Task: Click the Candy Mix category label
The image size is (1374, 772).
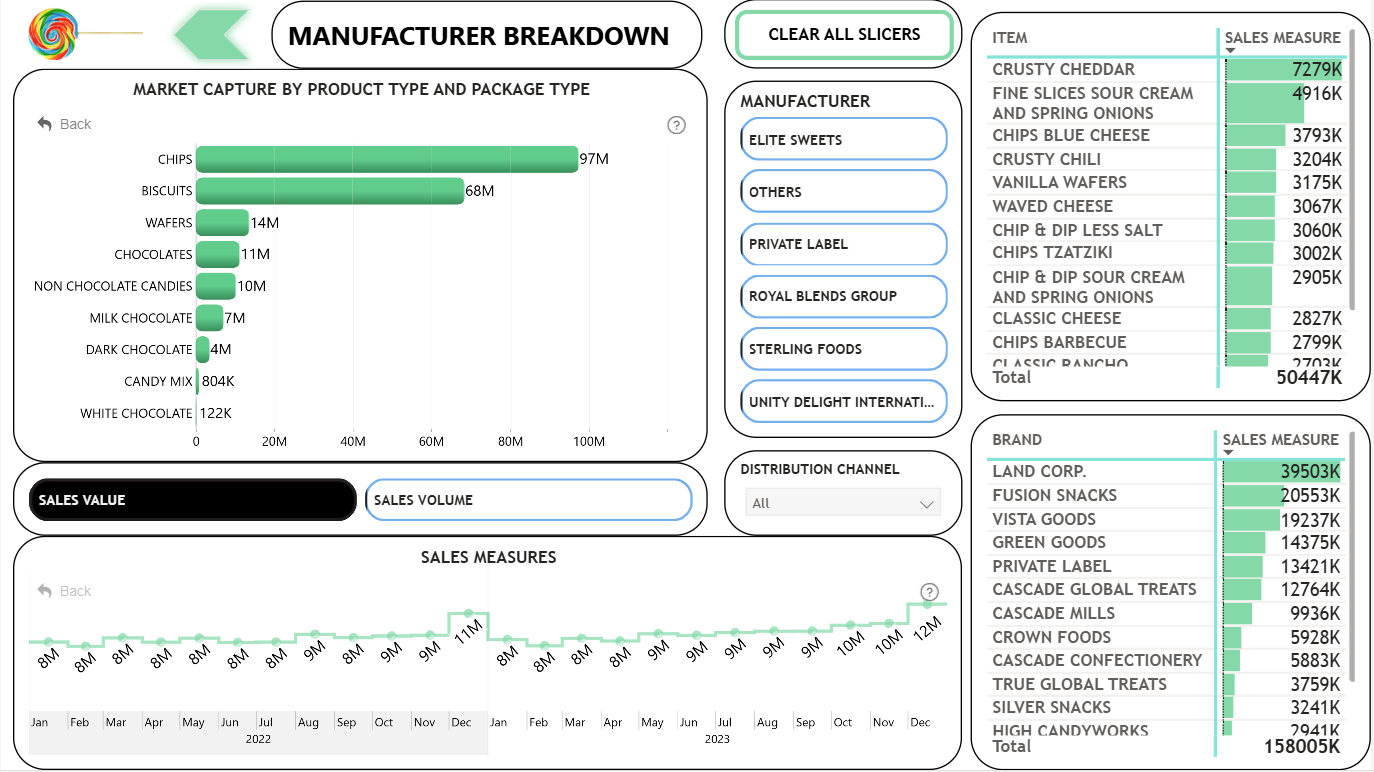Action: (158, 381)
